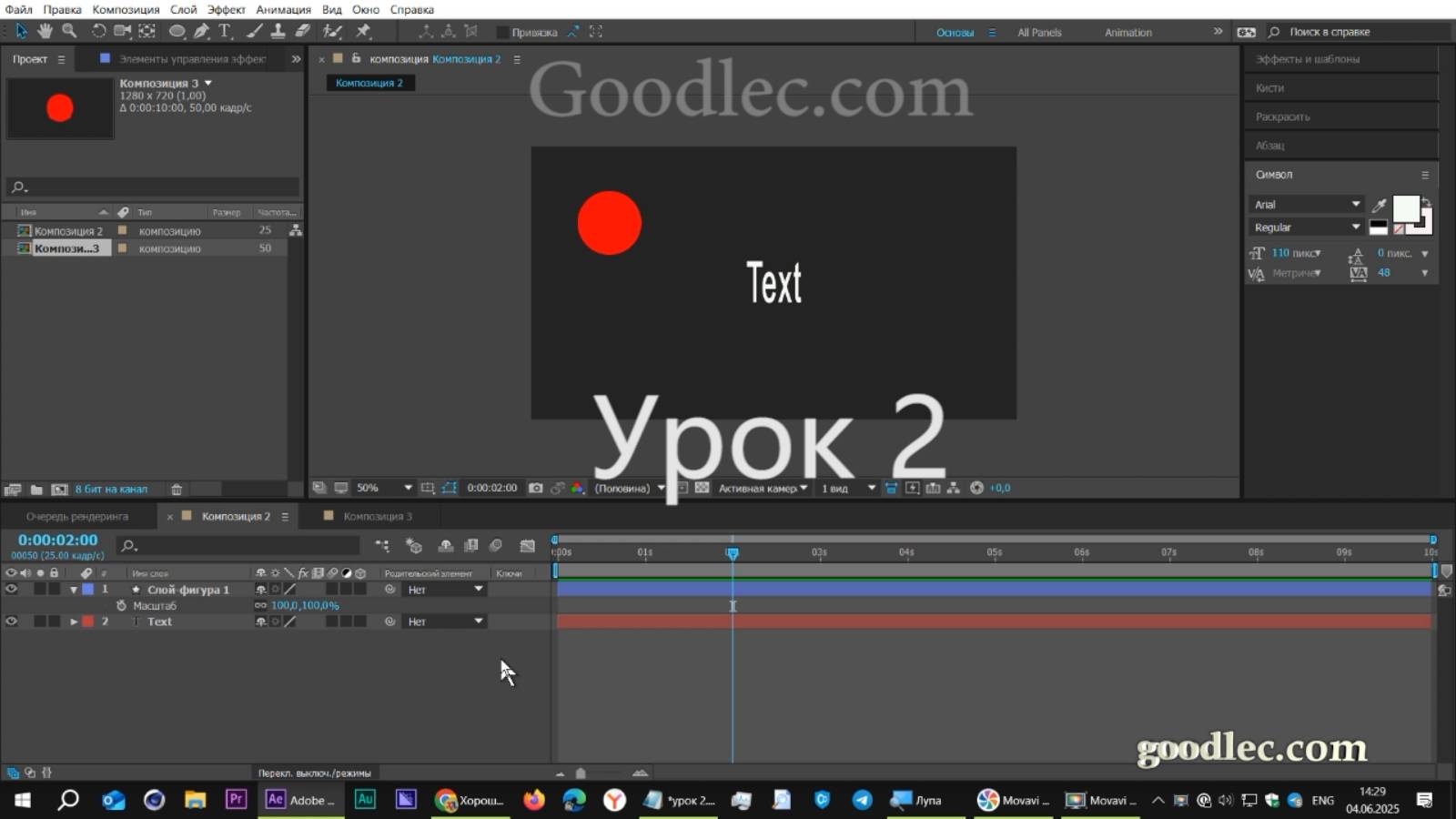This screenshot has width=1456, height=819.
Task: Activate the Puppet Pin tool
Action: 364,31
